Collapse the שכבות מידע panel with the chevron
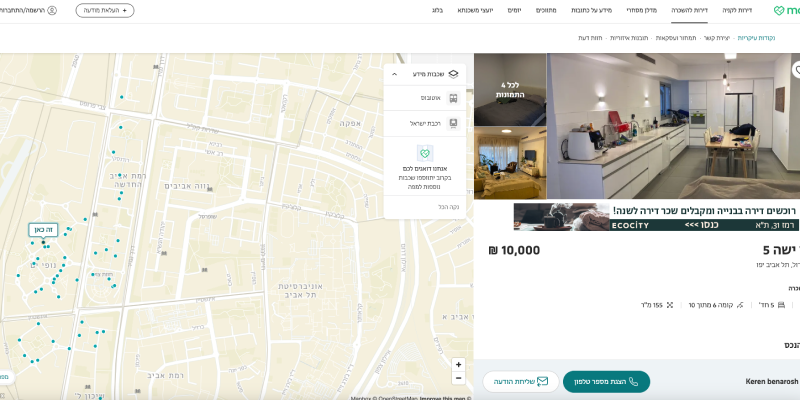This screenshot has height=400, width=800. (394, 74)
